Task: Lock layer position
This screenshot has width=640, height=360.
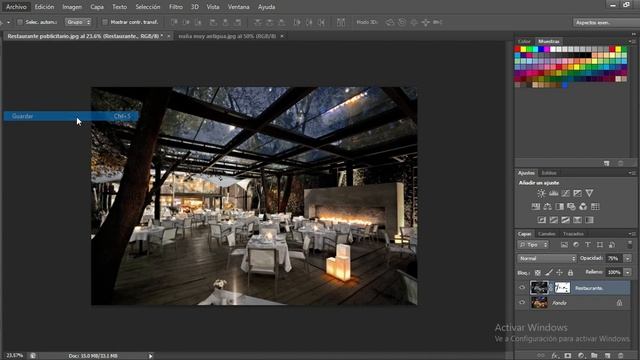Action: click(x=559, y=272)
